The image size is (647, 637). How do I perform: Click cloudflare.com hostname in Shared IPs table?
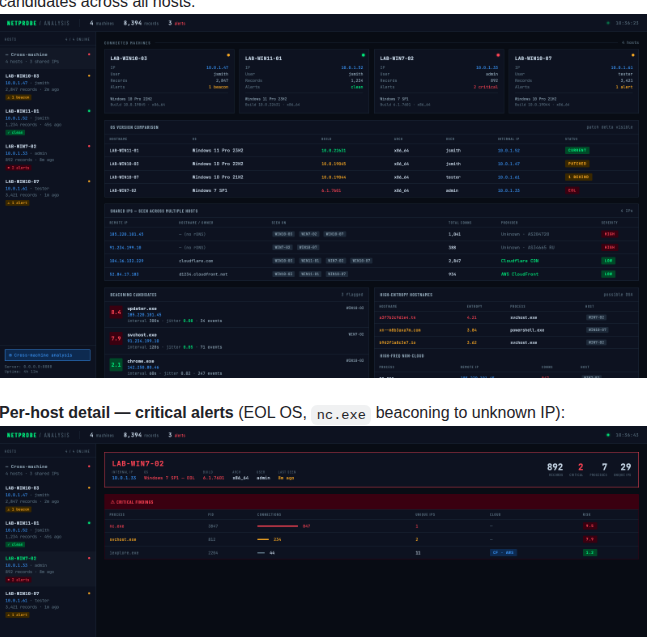196,261
